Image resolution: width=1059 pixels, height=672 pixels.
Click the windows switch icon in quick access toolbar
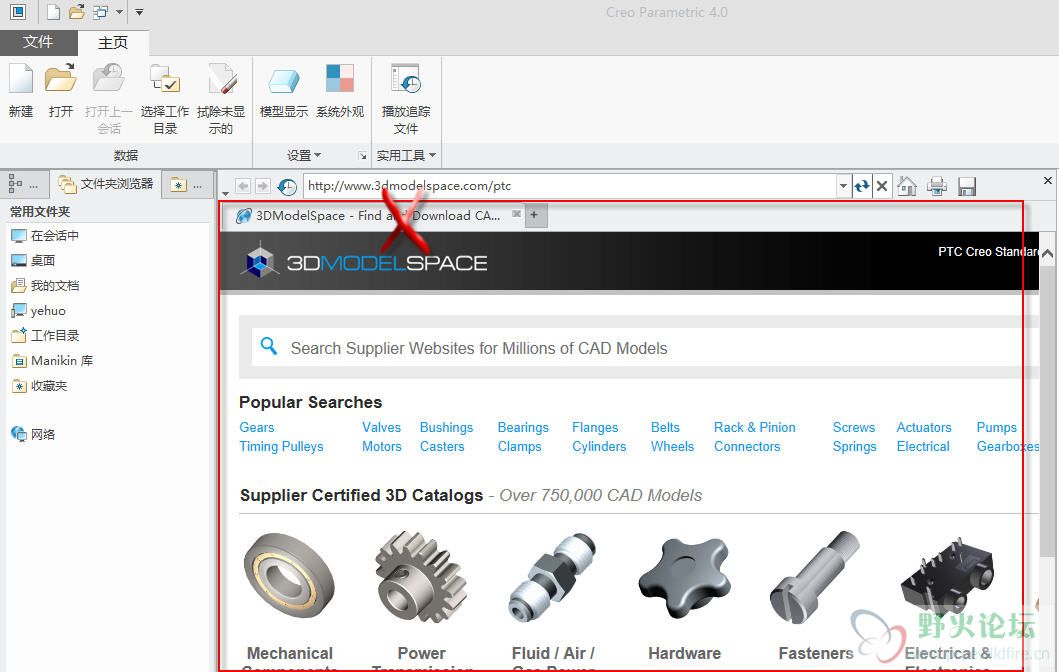coord(101,11)
